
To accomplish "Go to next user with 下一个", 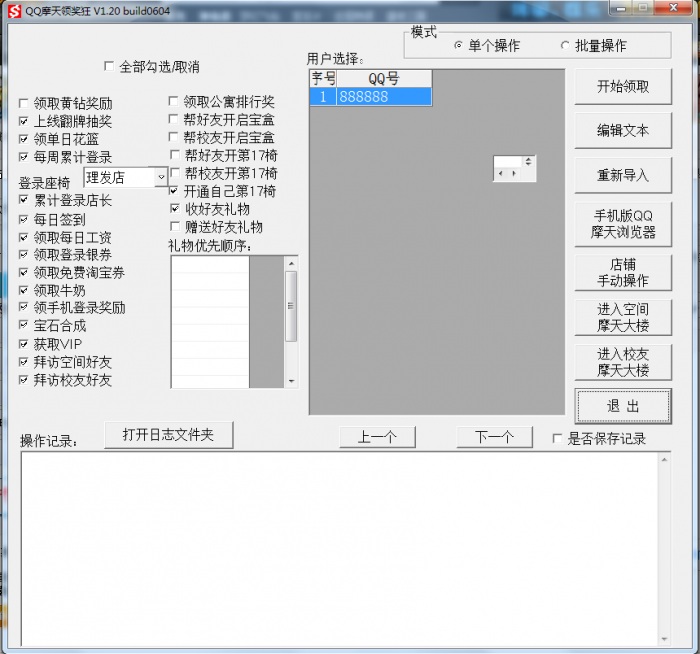I will click(494, 437).
